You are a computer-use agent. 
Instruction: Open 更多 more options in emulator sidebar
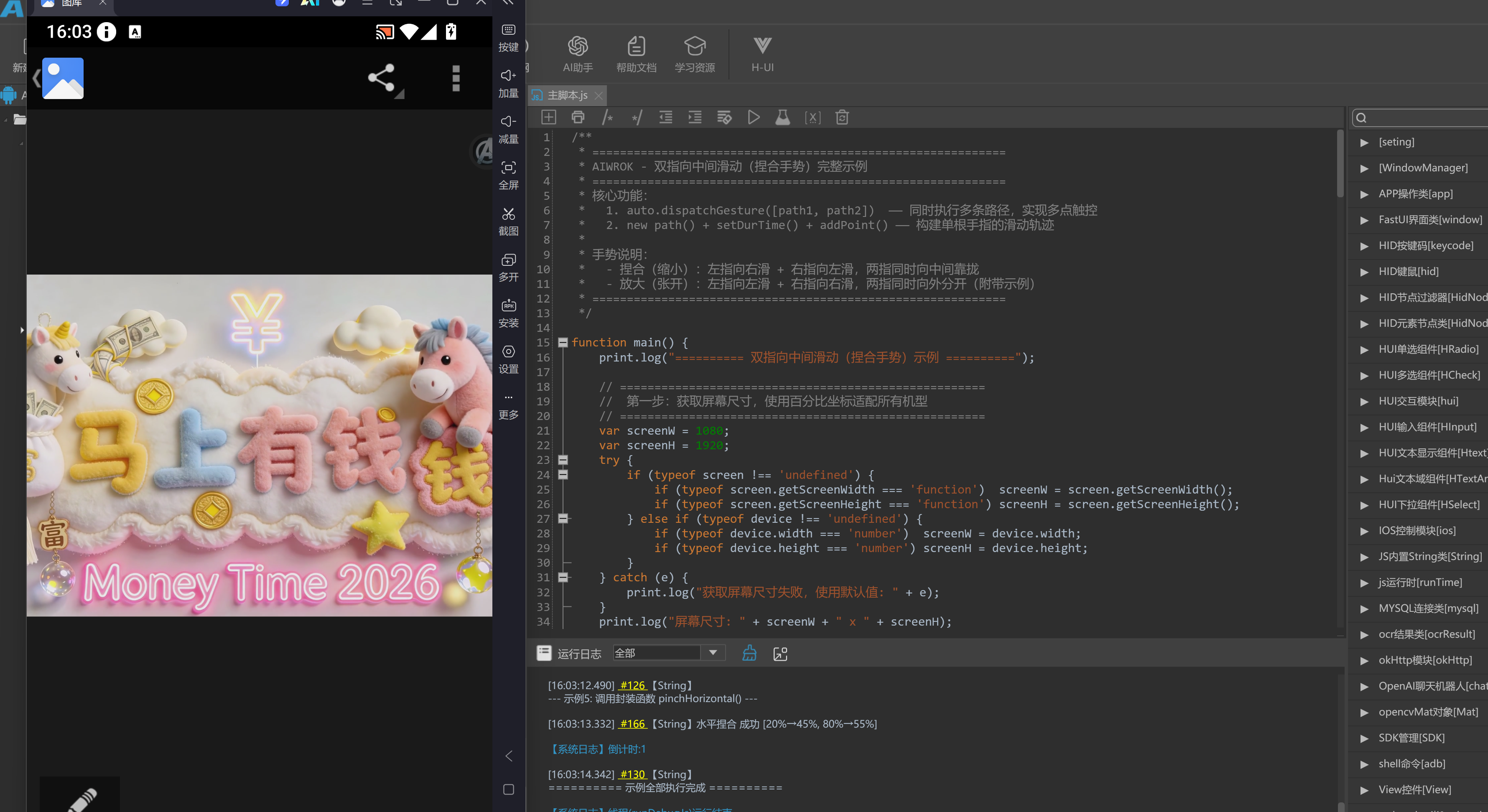(x=508, y=406)
